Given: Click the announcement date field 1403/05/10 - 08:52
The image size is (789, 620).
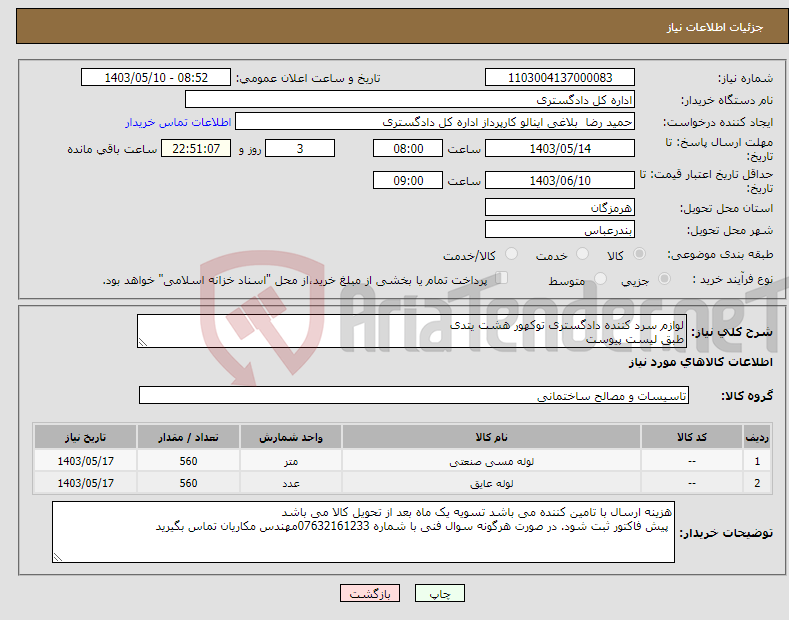Looking at the screenshot, I should 156,78.
